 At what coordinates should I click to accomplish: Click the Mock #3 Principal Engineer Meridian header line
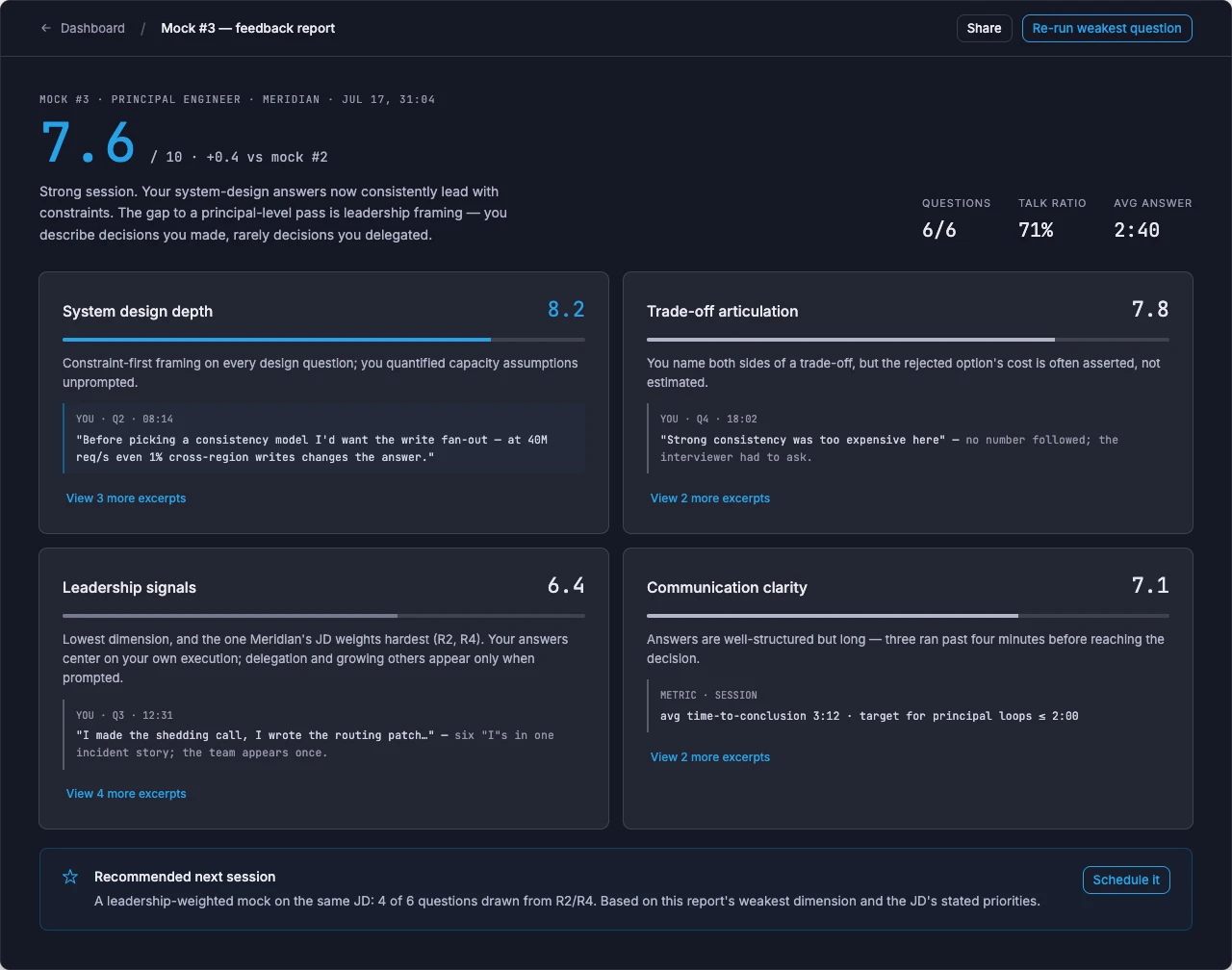tap(237, 99)
